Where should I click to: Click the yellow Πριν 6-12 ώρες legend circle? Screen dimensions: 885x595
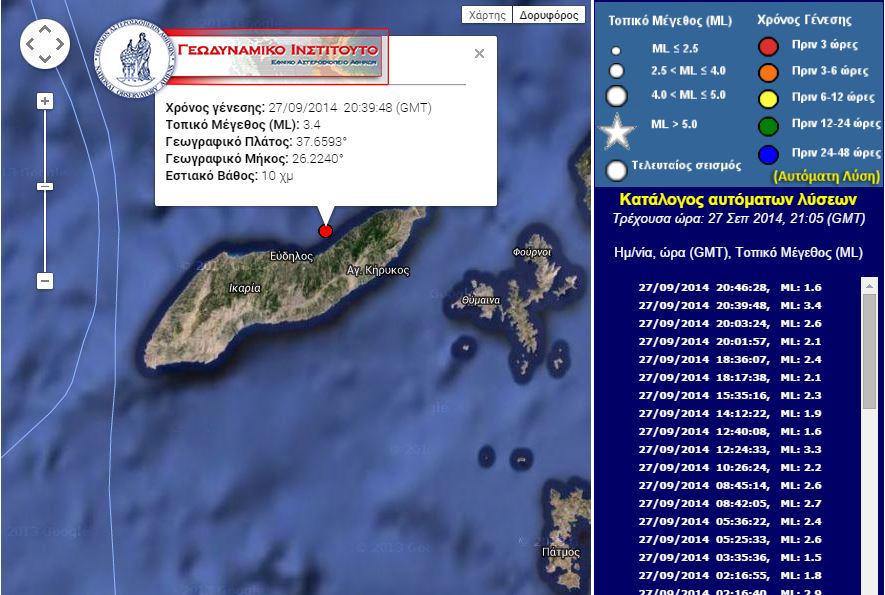[768, 100]
